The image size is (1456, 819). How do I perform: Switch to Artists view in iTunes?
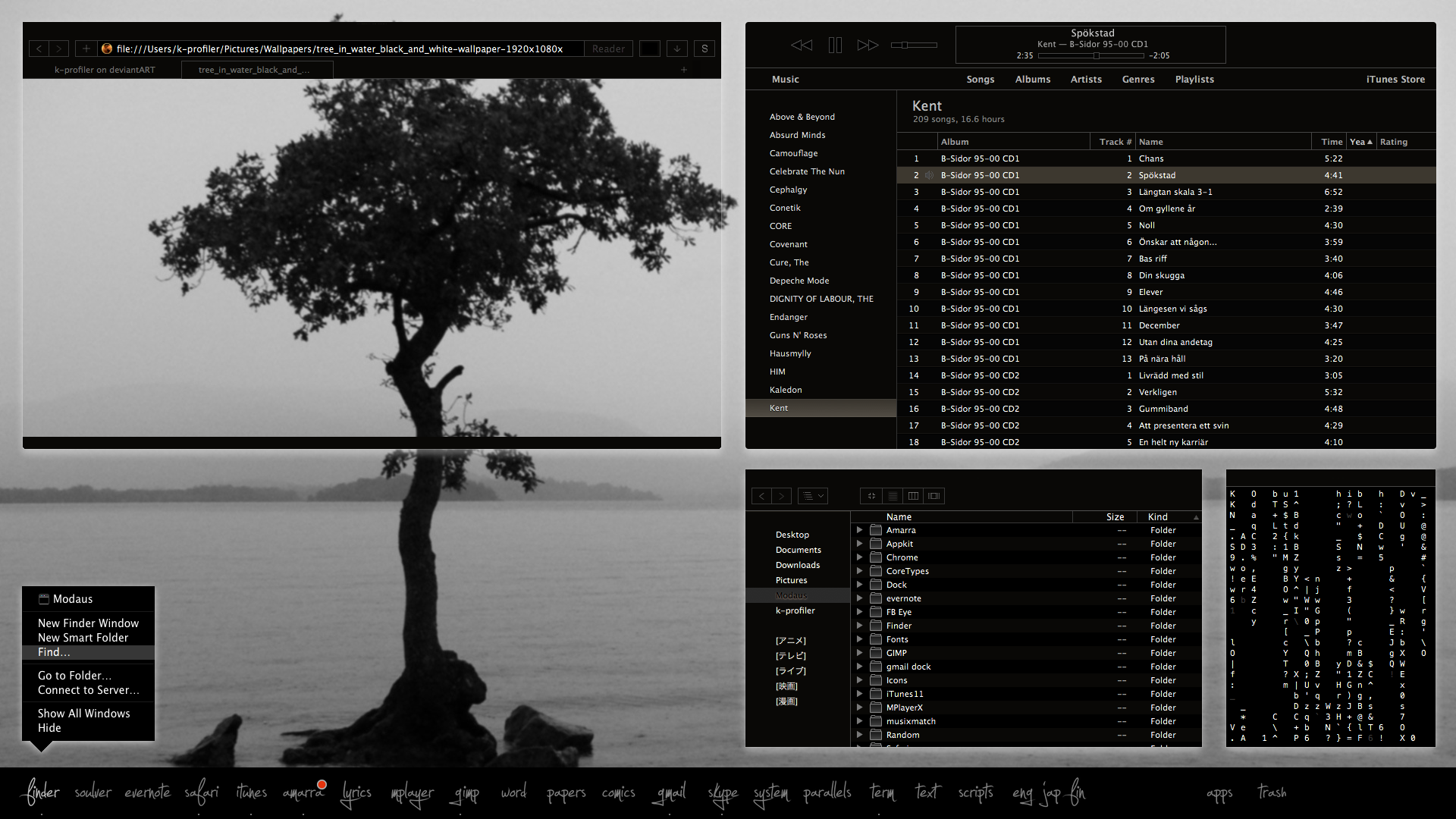coord(1086,80)
